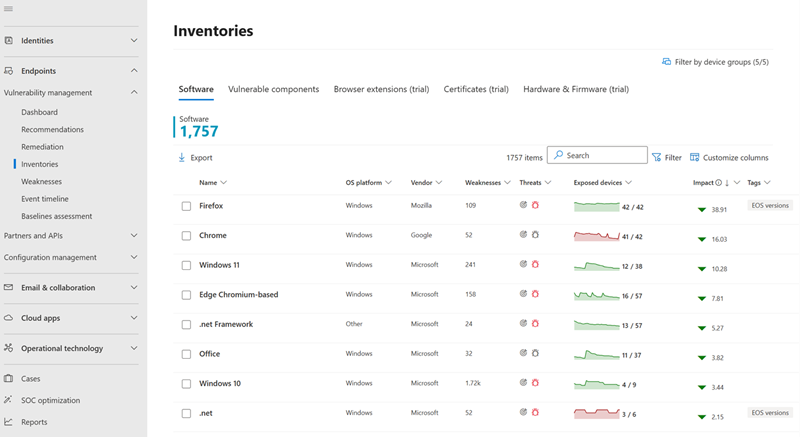Switch to Vulnerable components tab
The width and height of the screenshot is (800, 438).
tap(273, 89)
